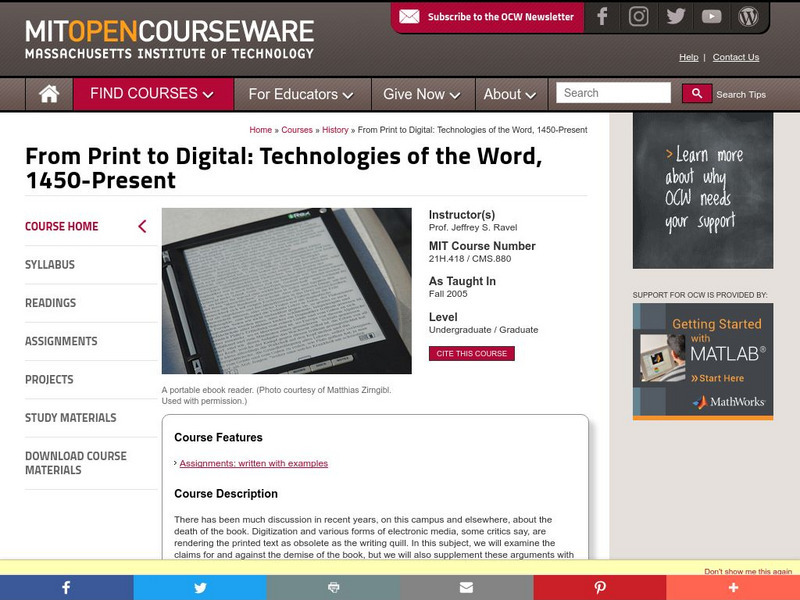This screenshot has width=800, height=600.
Task: Select the home icon in the navigation bar
Action: pos(45,93)
